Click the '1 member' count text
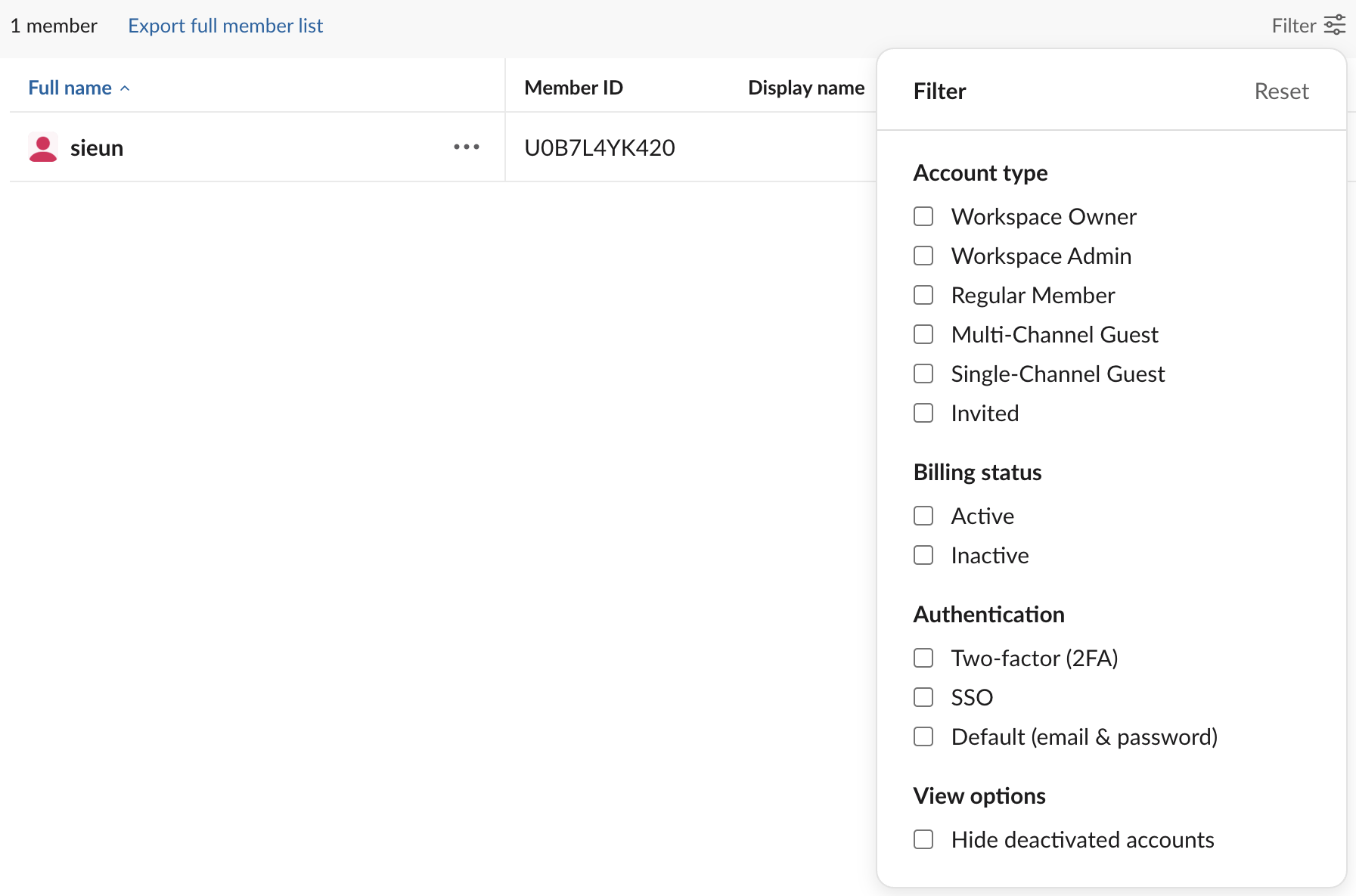1356x896 pixels. point(54,26)
